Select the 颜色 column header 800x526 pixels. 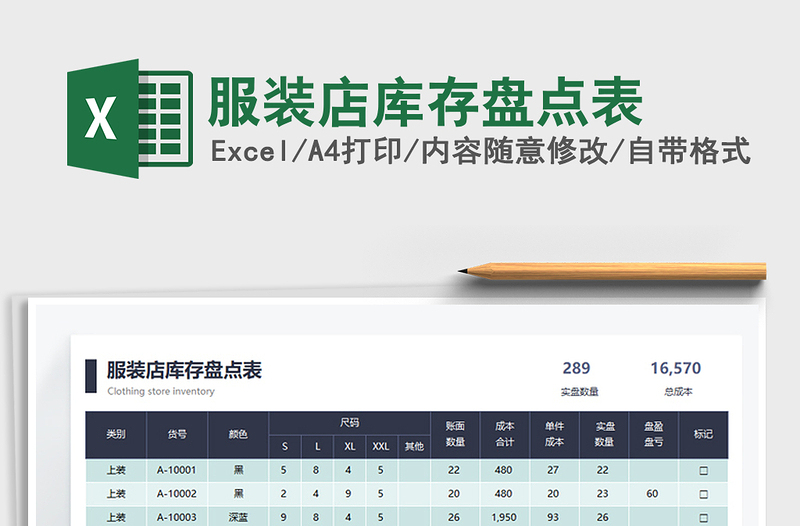click(x=238, y=434)
